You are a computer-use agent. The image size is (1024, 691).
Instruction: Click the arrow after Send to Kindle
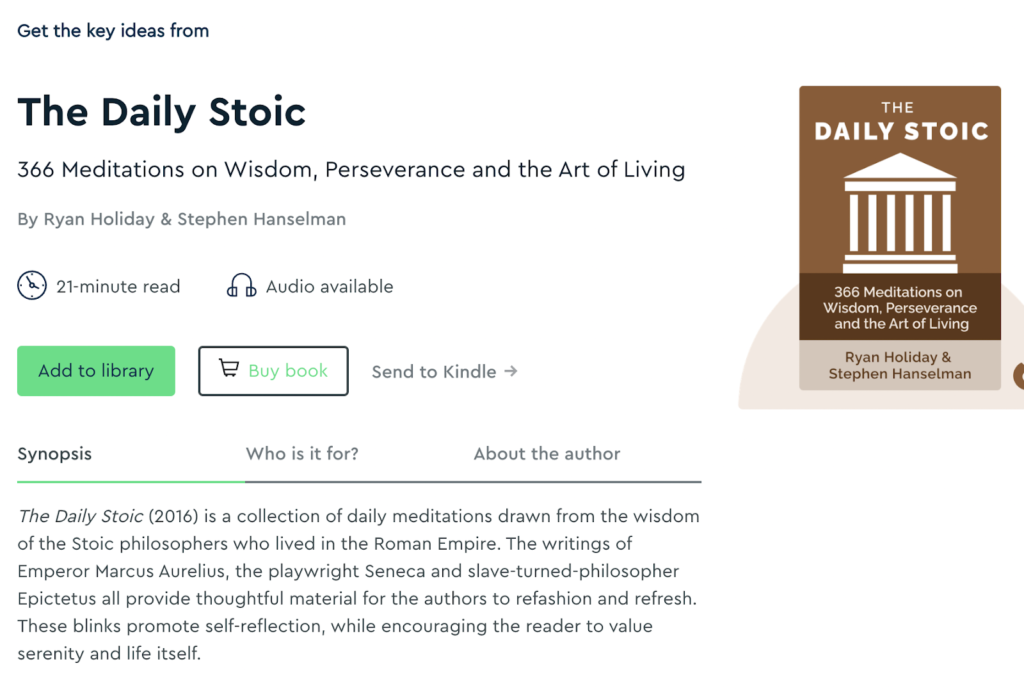coord(511,371)
